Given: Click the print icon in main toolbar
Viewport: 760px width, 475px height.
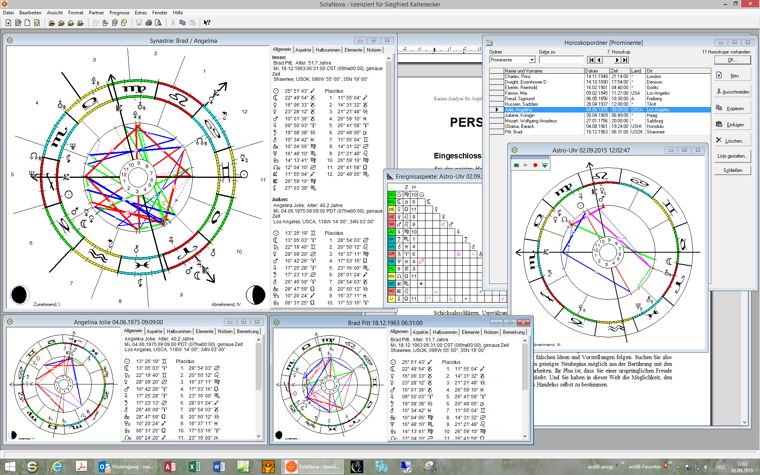Looking at the screenshot, I should [x=149, y=22].
